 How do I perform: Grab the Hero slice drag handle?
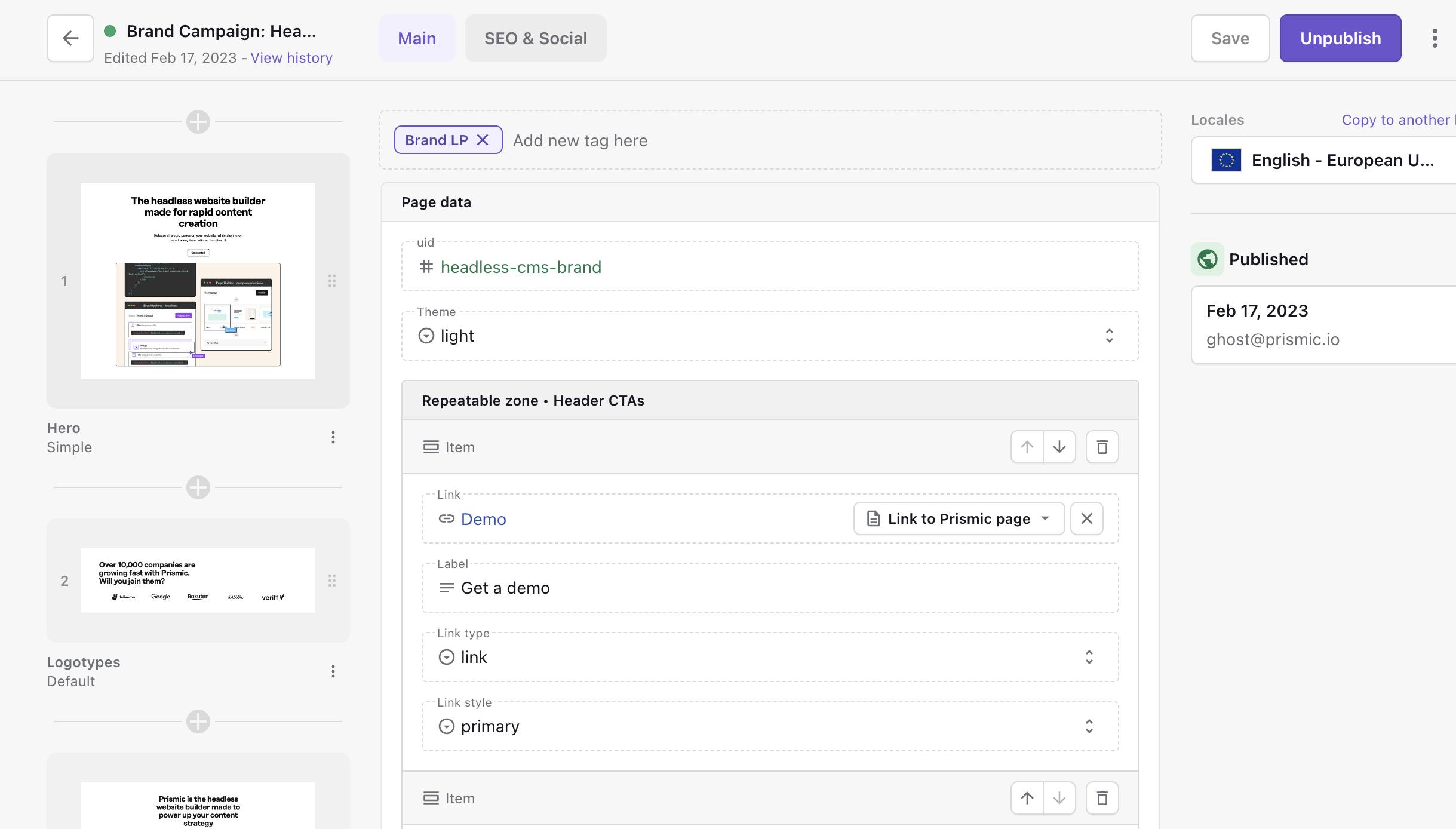(332, 281)
